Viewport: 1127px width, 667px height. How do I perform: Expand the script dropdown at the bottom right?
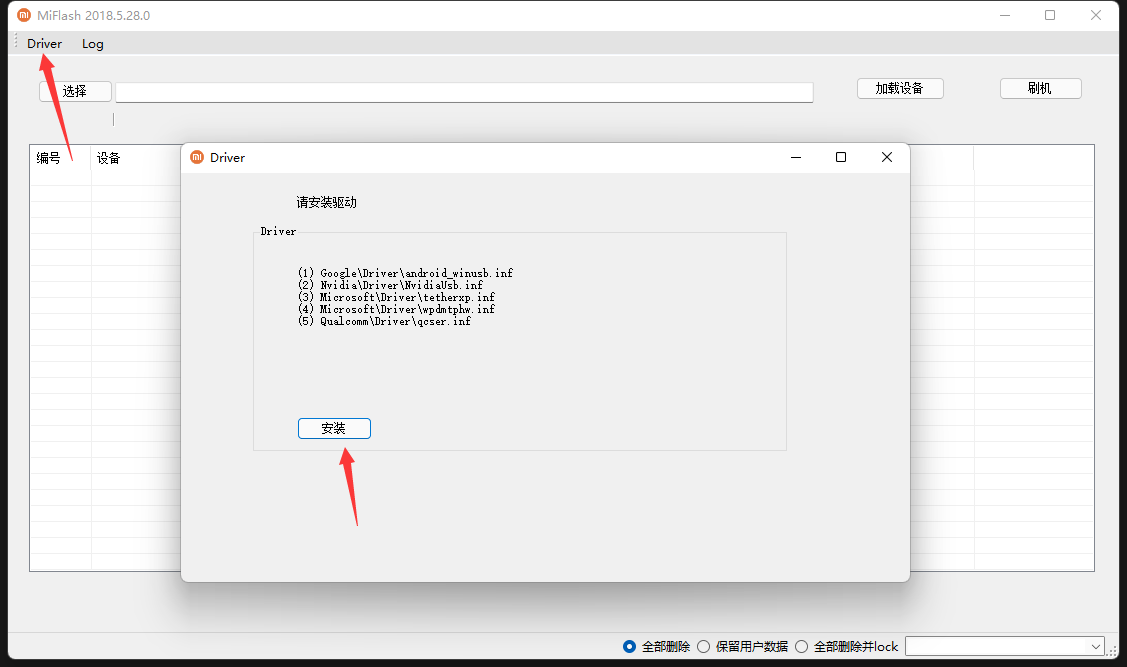pos(1096,646)
